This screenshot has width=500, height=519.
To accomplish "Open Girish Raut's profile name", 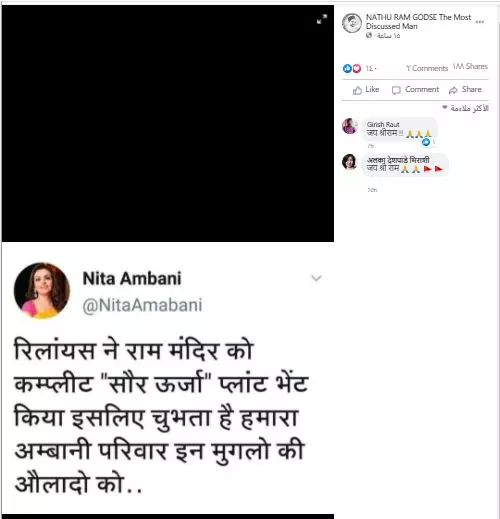I will click(383, 124).
